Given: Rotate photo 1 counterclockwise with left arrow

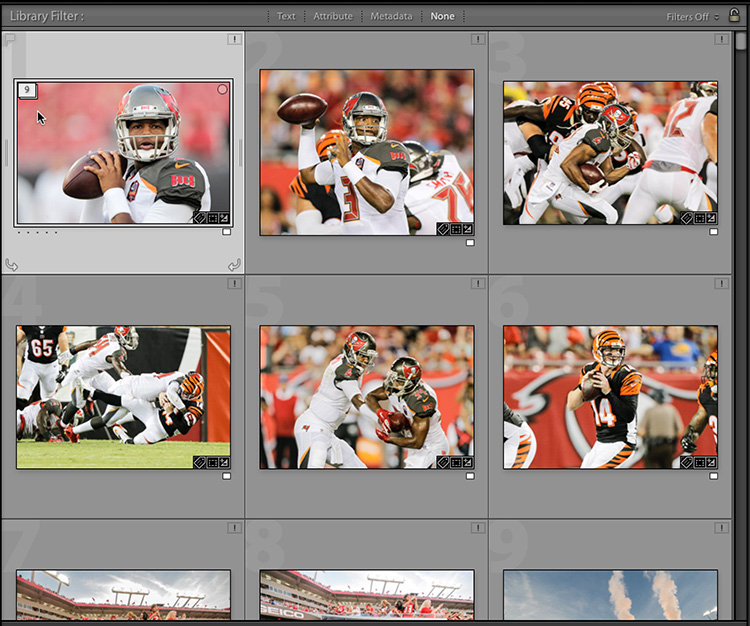Looking at the screenshot, I should (x=11, y=264).
